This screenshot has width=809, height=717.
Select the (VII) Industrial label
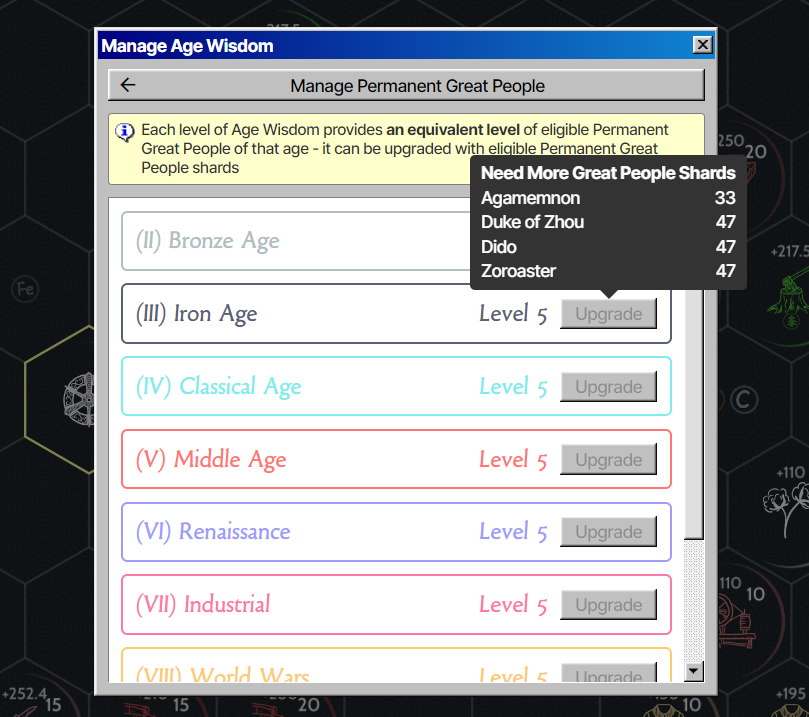coord(203,605)
